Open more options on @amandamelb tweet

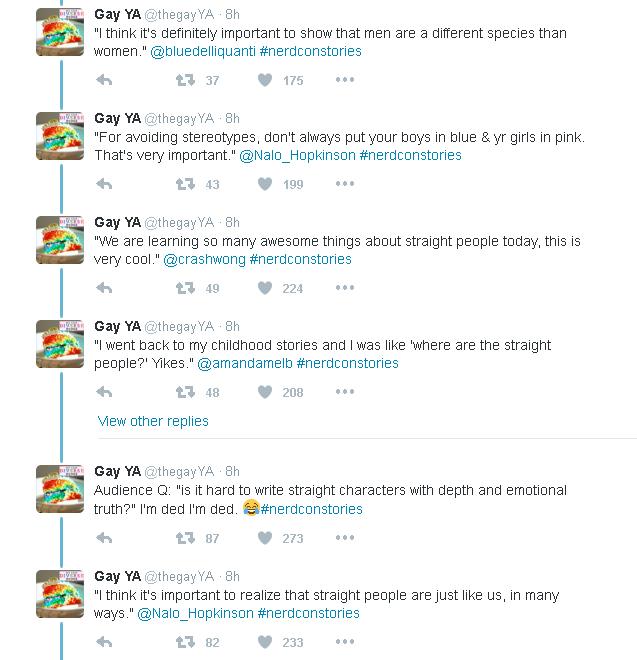(x=345, y=392)
